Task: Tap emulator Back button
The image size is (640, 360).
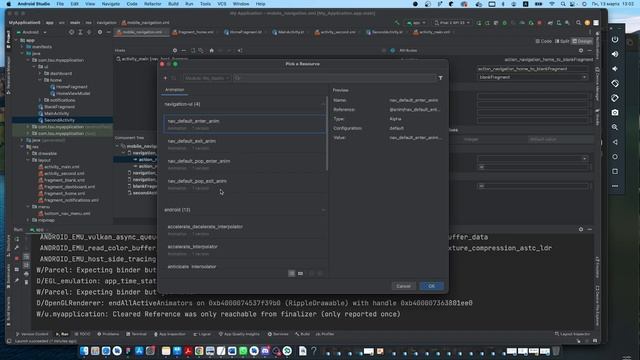Action: [615, 142]
